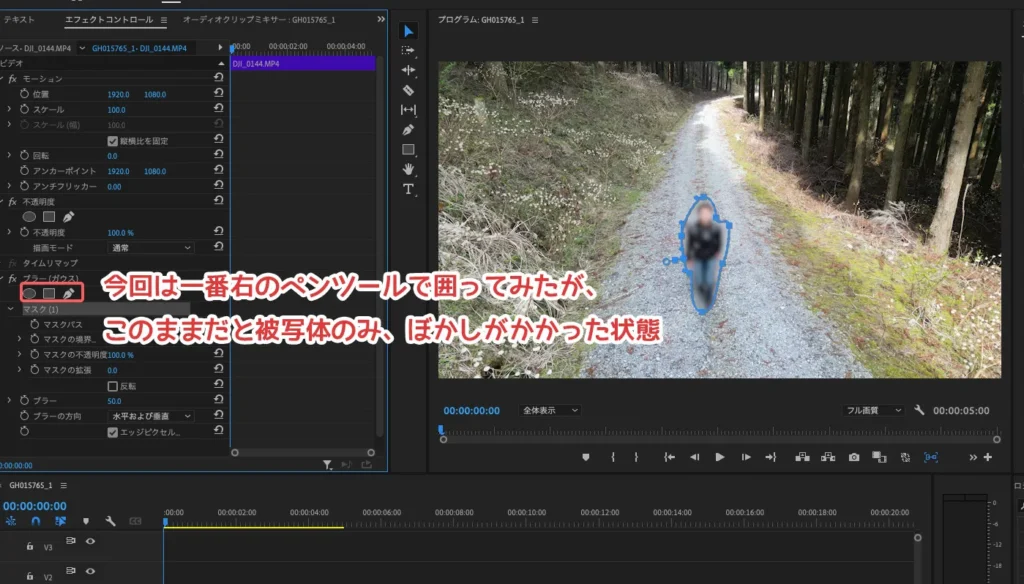Create ellipse mask under Gaussian blur effect
Screen dimensions: 1024x584
(x=30, y=293)
